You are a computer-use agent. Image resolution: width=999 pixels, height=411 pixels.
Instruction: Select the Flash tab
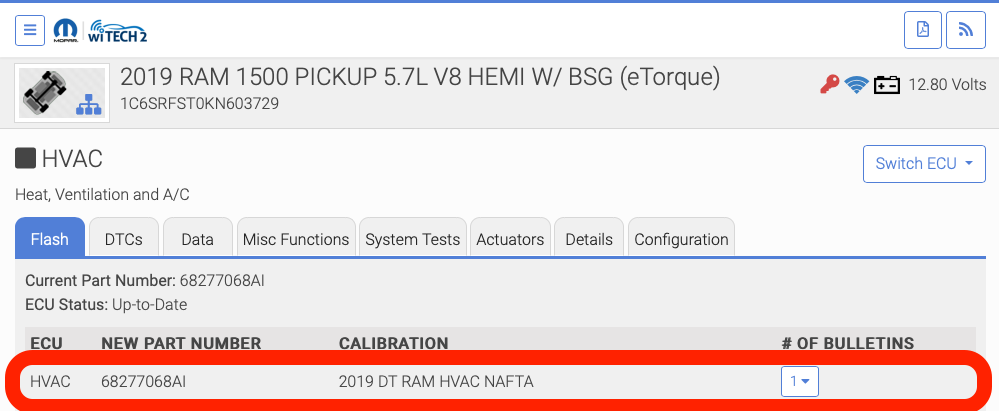tap(50, 239)
